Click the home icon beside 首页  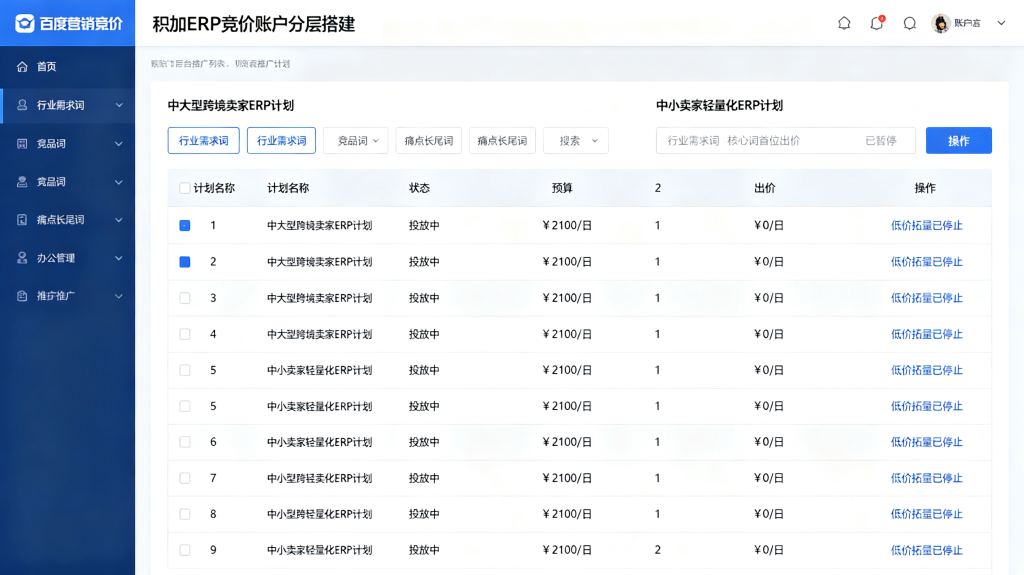coord(22,67)
